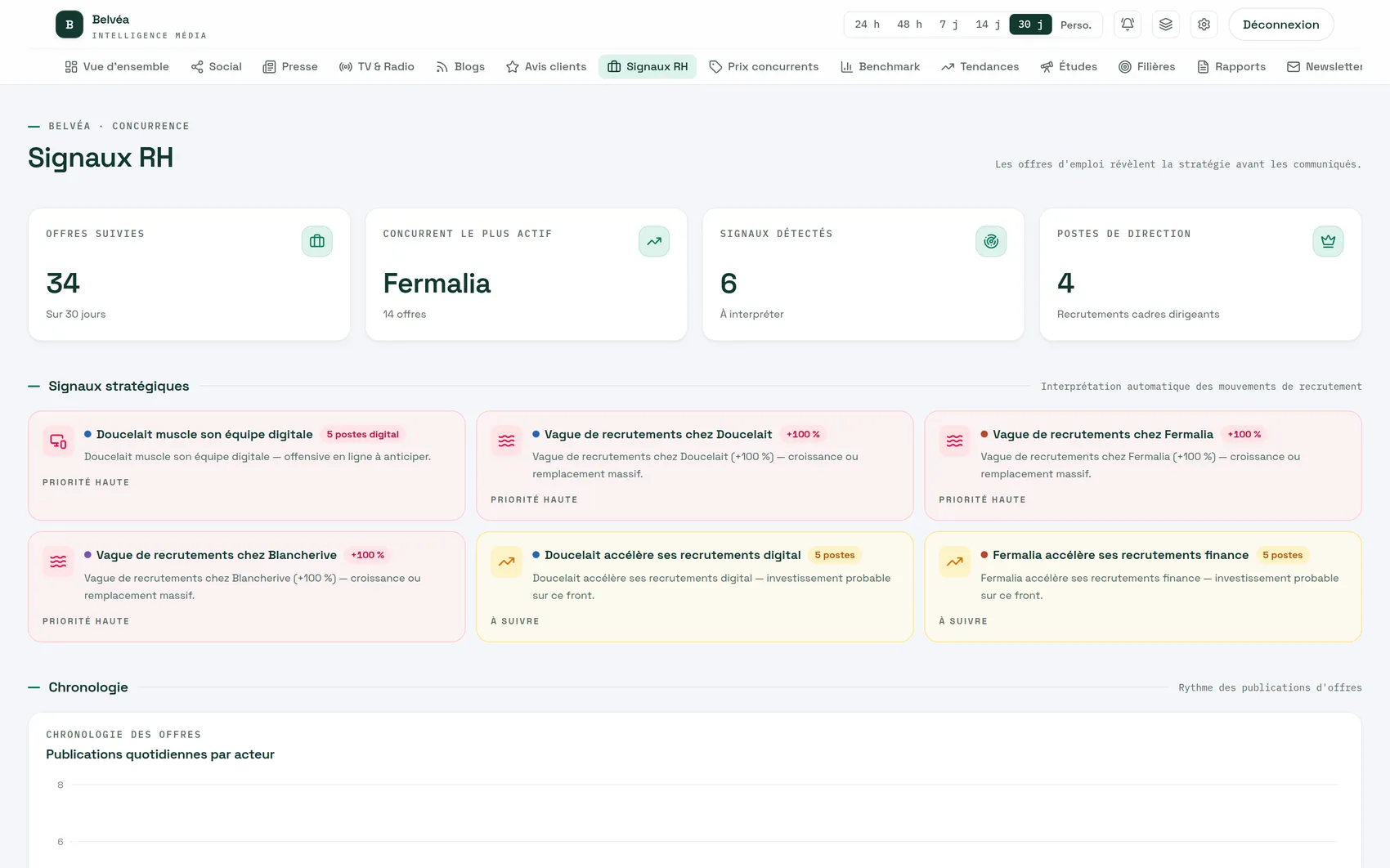Select the 24 h time range
This screenshot has width=1390, height=868.
tap(868, 25)
